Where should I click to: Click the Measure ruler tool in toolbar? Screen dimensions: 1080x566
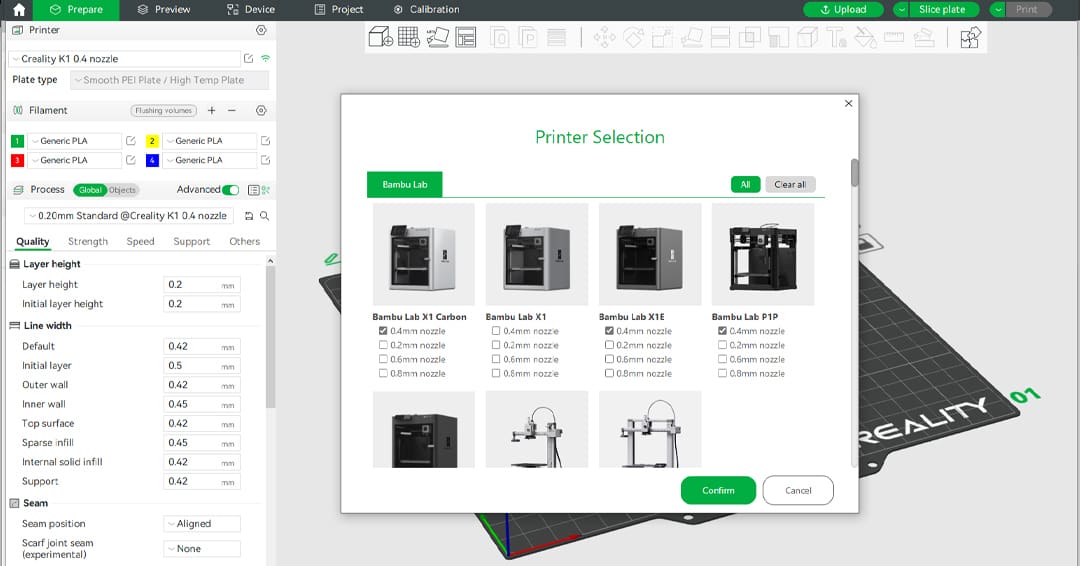[x=894, y=37]
